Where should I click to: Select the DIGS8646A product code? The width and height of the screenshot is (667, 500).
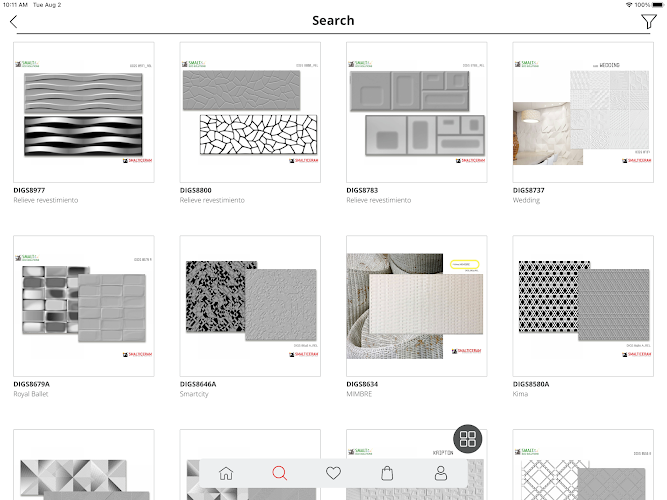(198, 384)
